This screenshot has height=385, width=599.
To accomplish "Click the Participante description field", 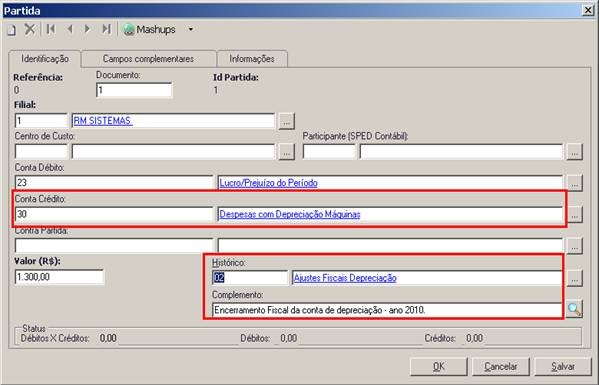I will coord(461,152).
